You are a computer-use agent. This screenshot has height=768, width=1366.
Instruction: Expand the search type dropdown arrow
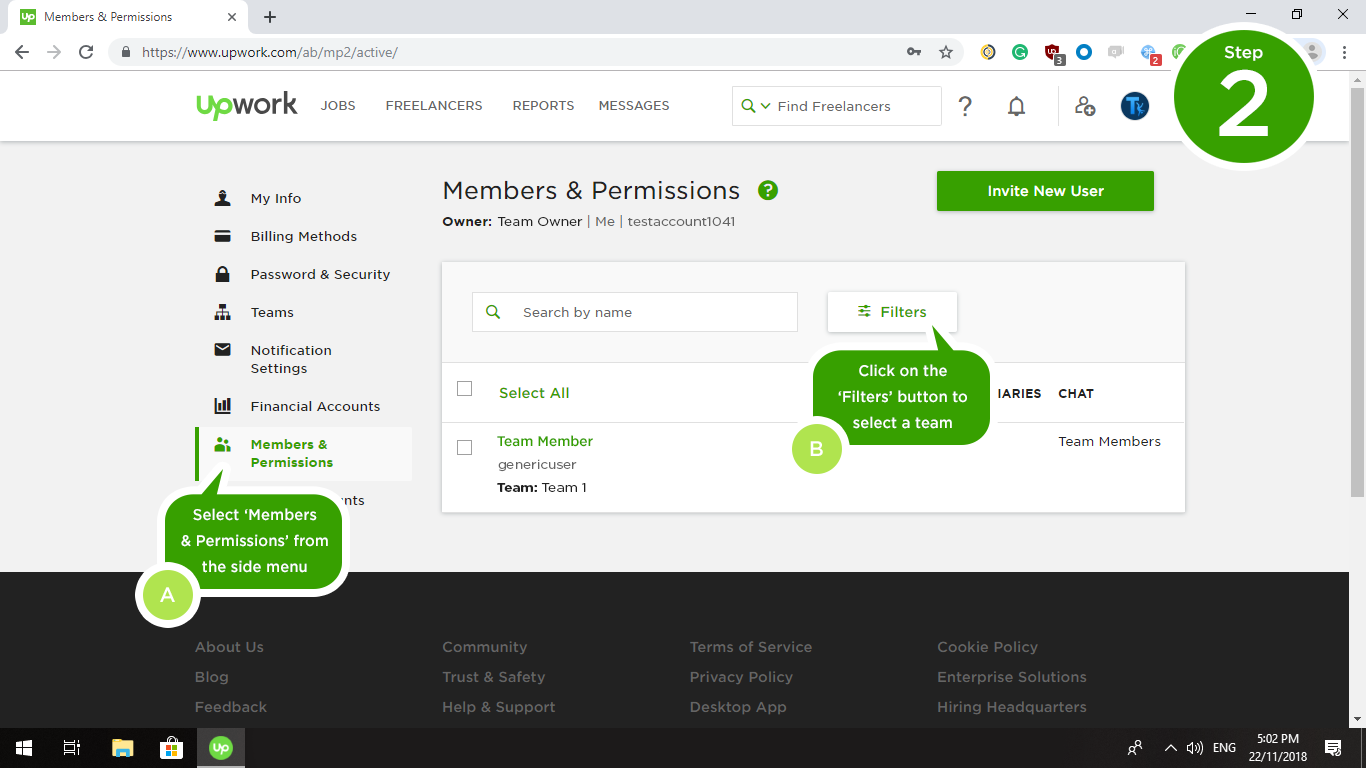coord(765,106)
